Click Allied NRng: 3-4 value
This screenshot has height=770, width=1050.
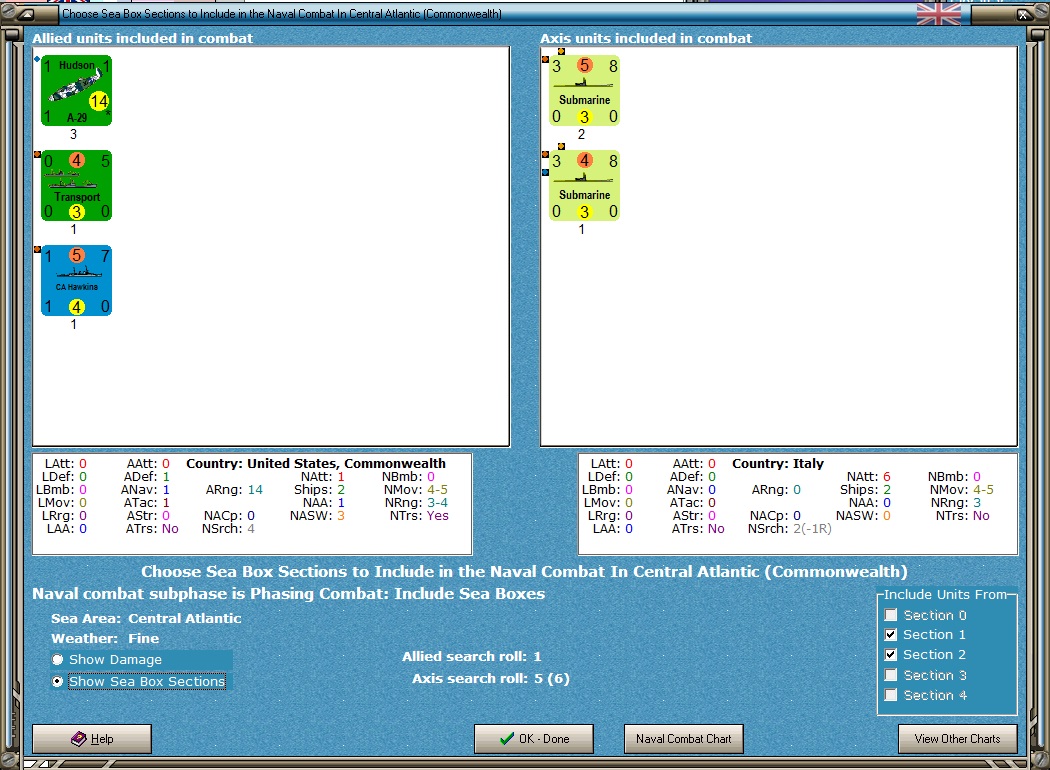point(437,503)
